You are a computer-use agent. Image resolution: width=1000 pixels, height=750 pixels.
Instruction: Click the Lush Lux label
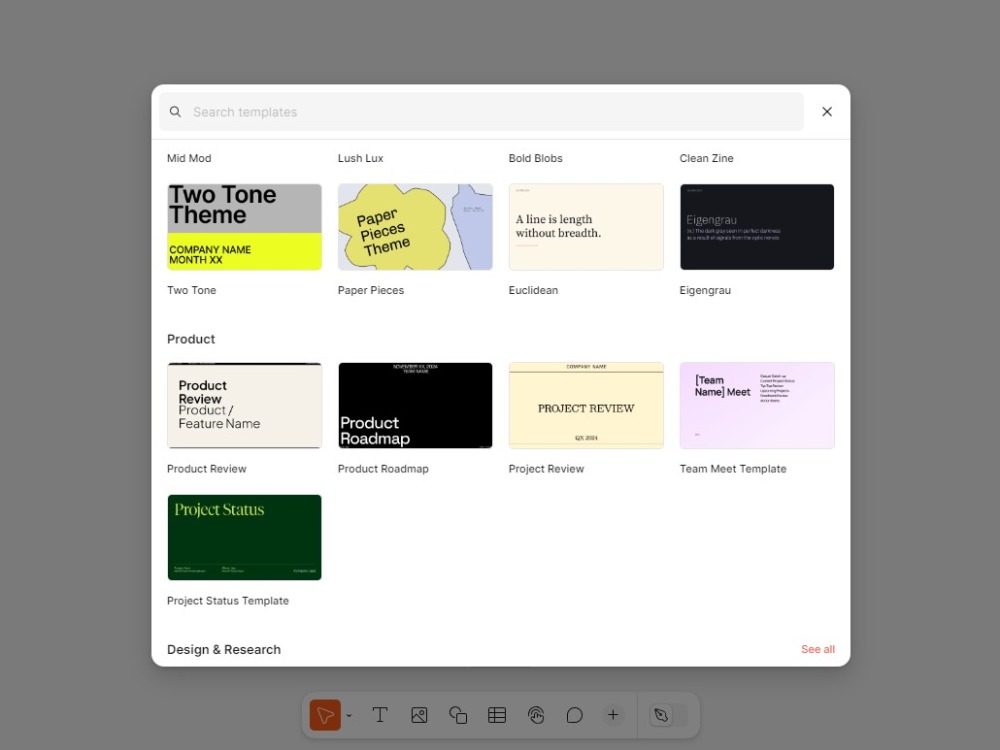point(360,158)
